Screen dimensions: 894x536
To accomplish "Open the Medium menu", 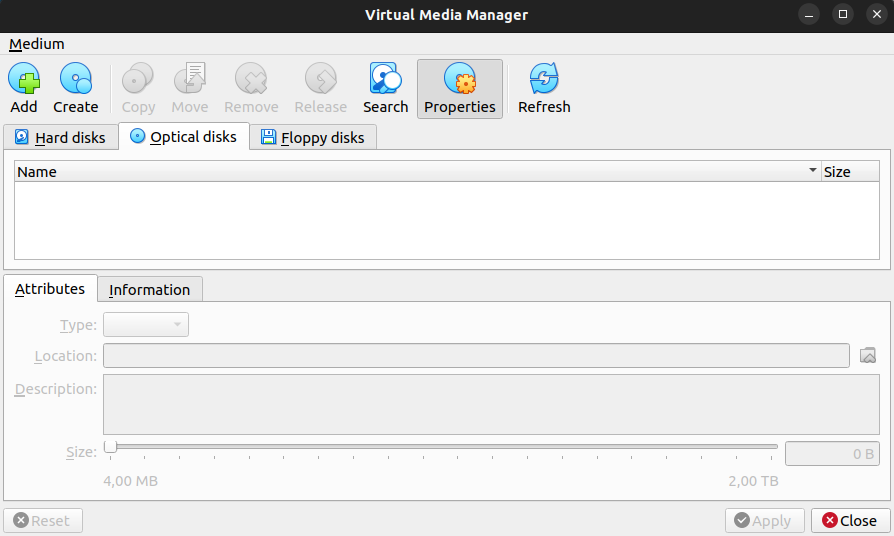I will 37,44.
